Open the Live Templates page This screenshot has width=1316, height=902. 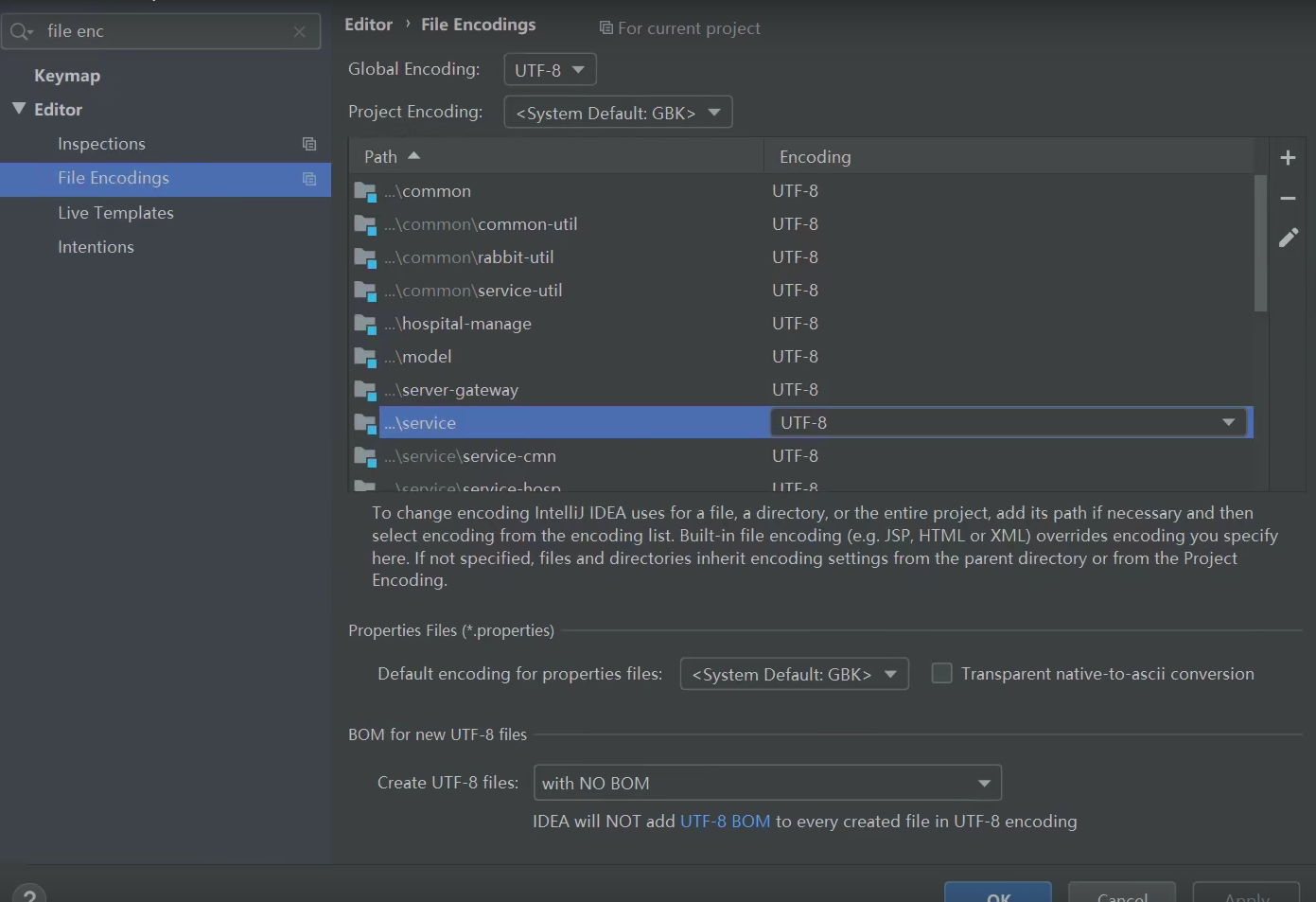115,213
